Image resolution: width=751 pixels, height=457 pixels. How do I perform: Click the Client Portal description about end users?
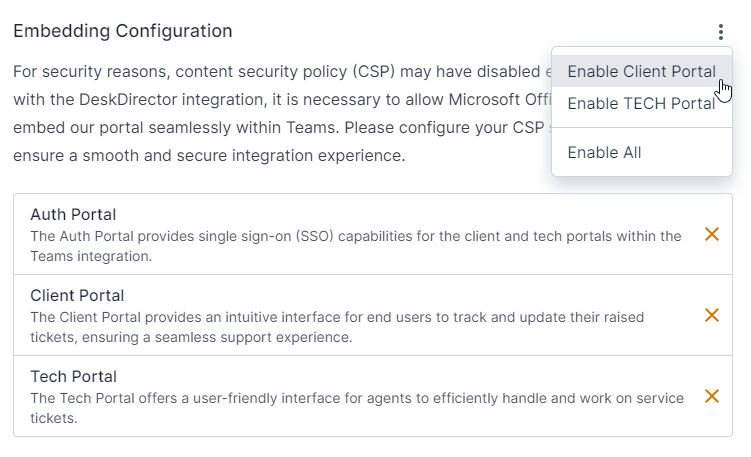(x=337, y=327)
